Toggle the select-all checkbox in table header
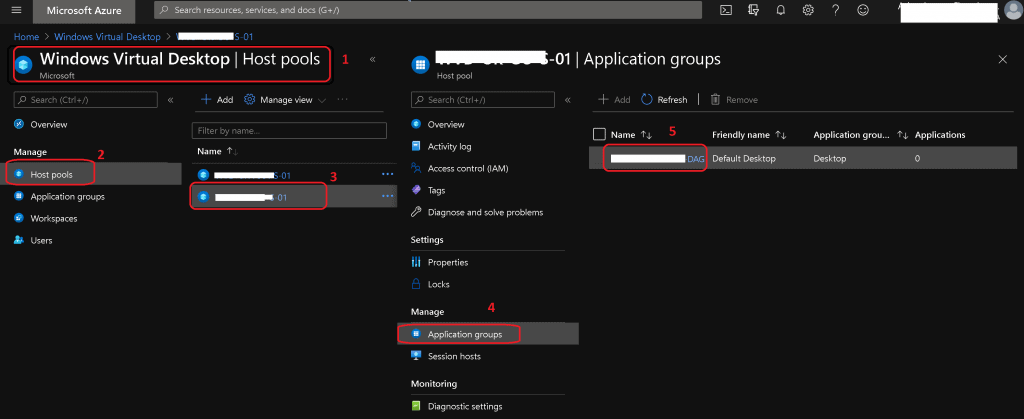This screenshot has height=419, width=1024. pyautogui.click(x=600, y=134)
